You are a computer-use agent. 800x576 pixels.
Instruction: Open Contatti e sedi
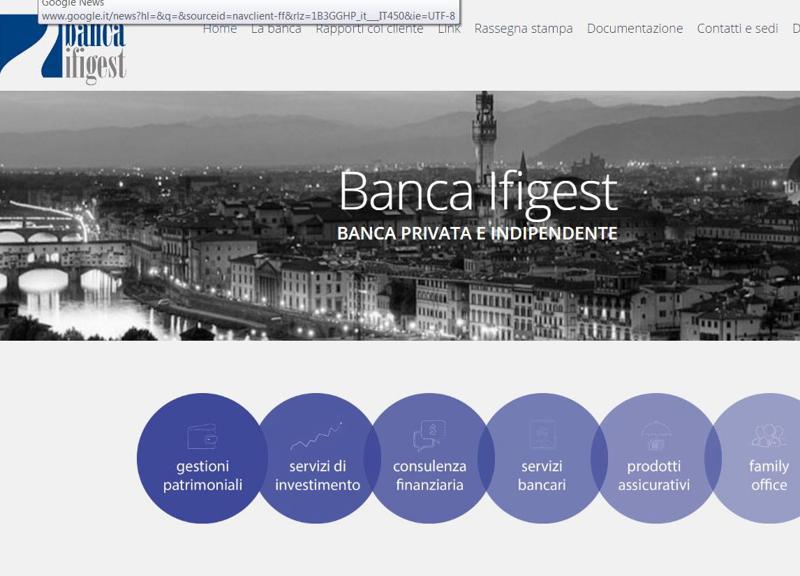pyautogui.click(x=737, y=29)
